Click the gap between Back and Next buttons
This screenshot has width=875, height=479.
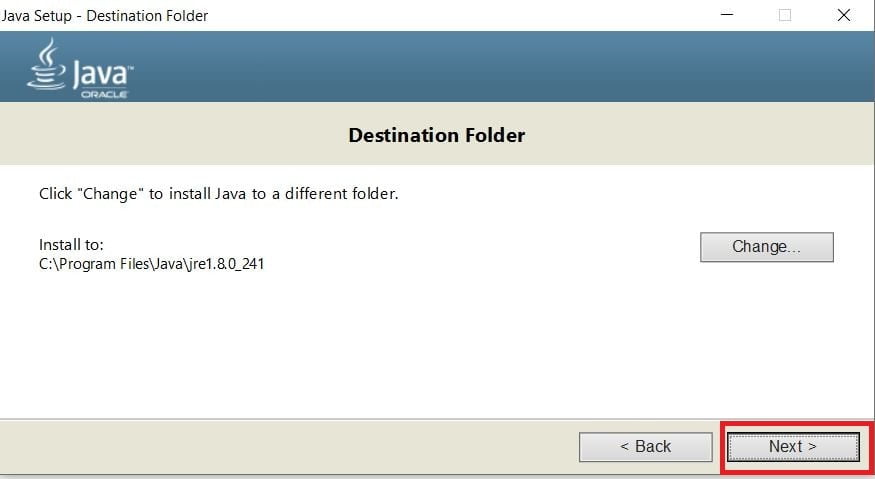coord(720,447)
